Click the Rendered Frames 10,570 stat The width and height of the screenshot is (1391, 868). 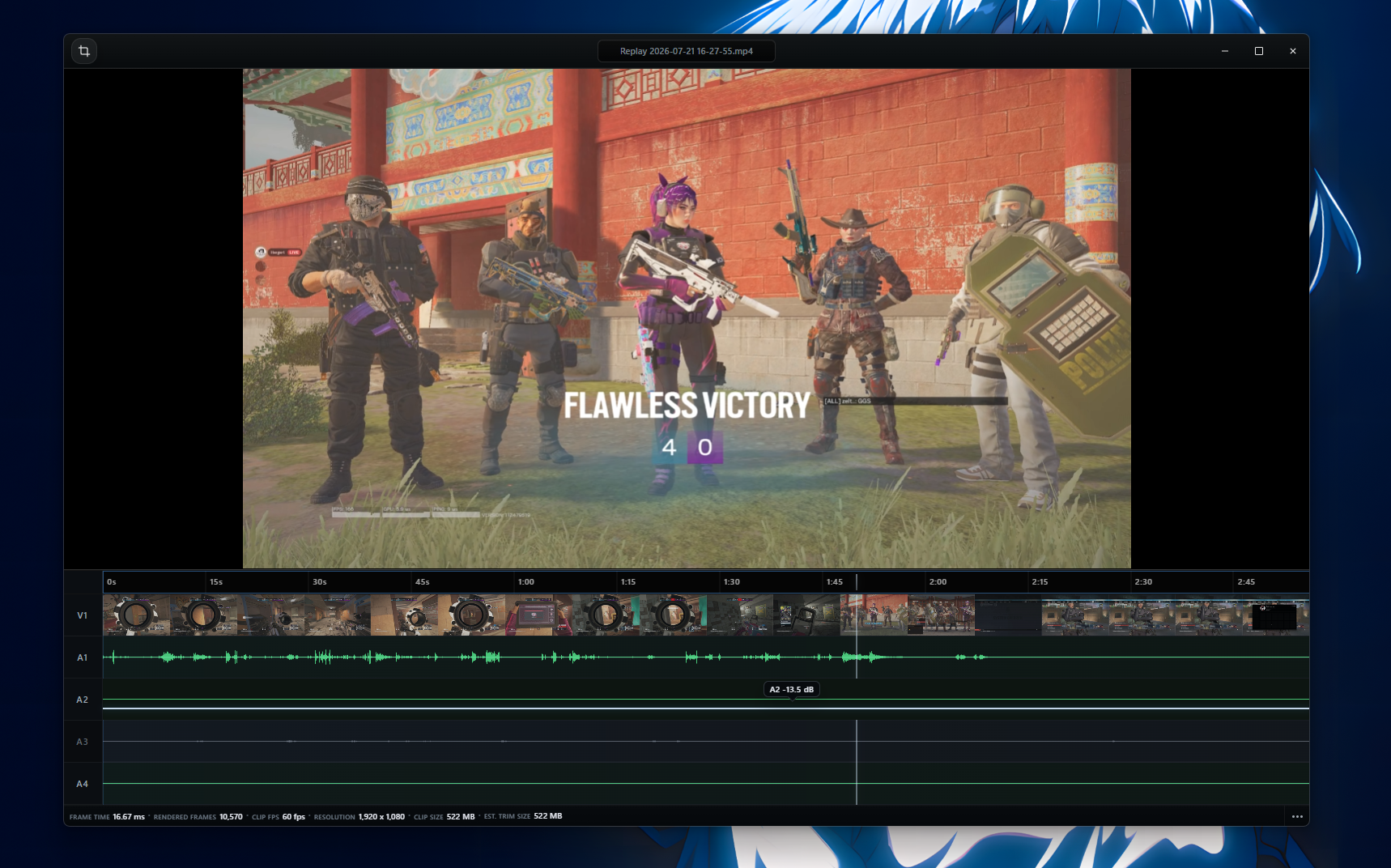point(198,817)
